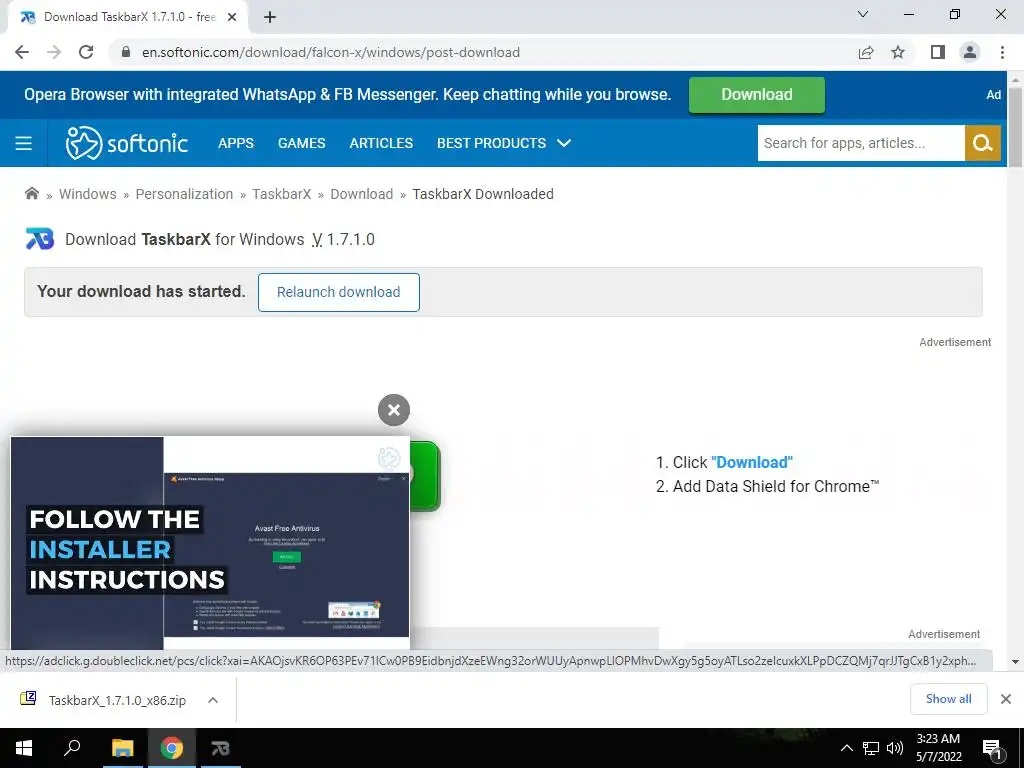Click the taskbar clock
The width and height of the screenshot is (1024, 768).
click(938, 748)
